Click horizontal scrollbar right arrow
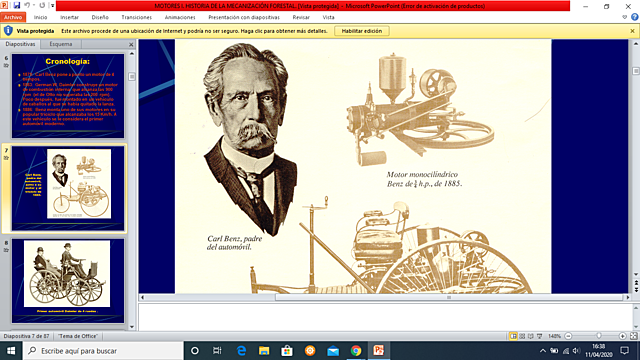This screenshot has width=640, height=360. click(x=628, y=298)
